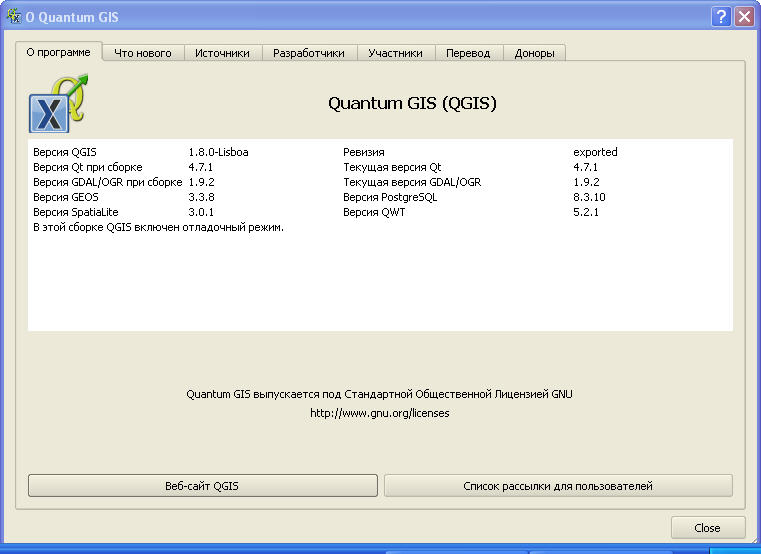Click the Веб-сайт QGIS button
Screen dimensions: 761x554
point(202,486)
